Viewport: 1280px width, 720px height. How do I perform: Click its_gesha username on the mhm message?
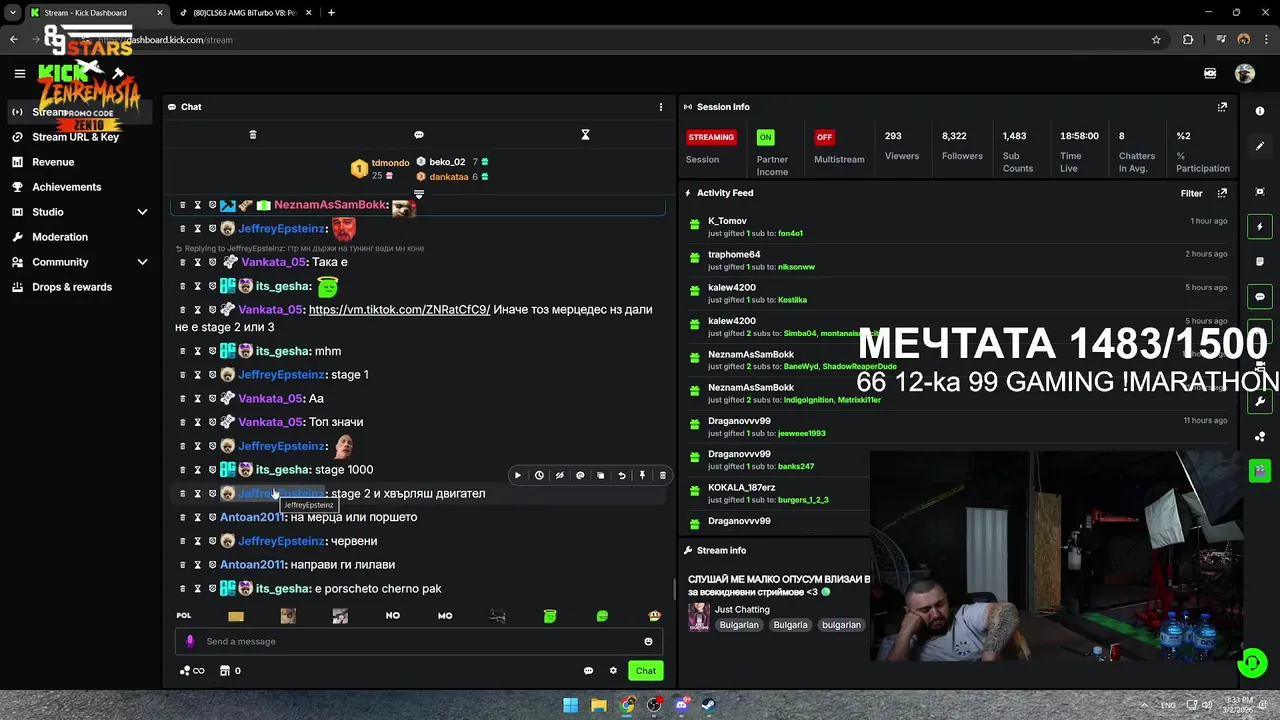click(283, 352)
